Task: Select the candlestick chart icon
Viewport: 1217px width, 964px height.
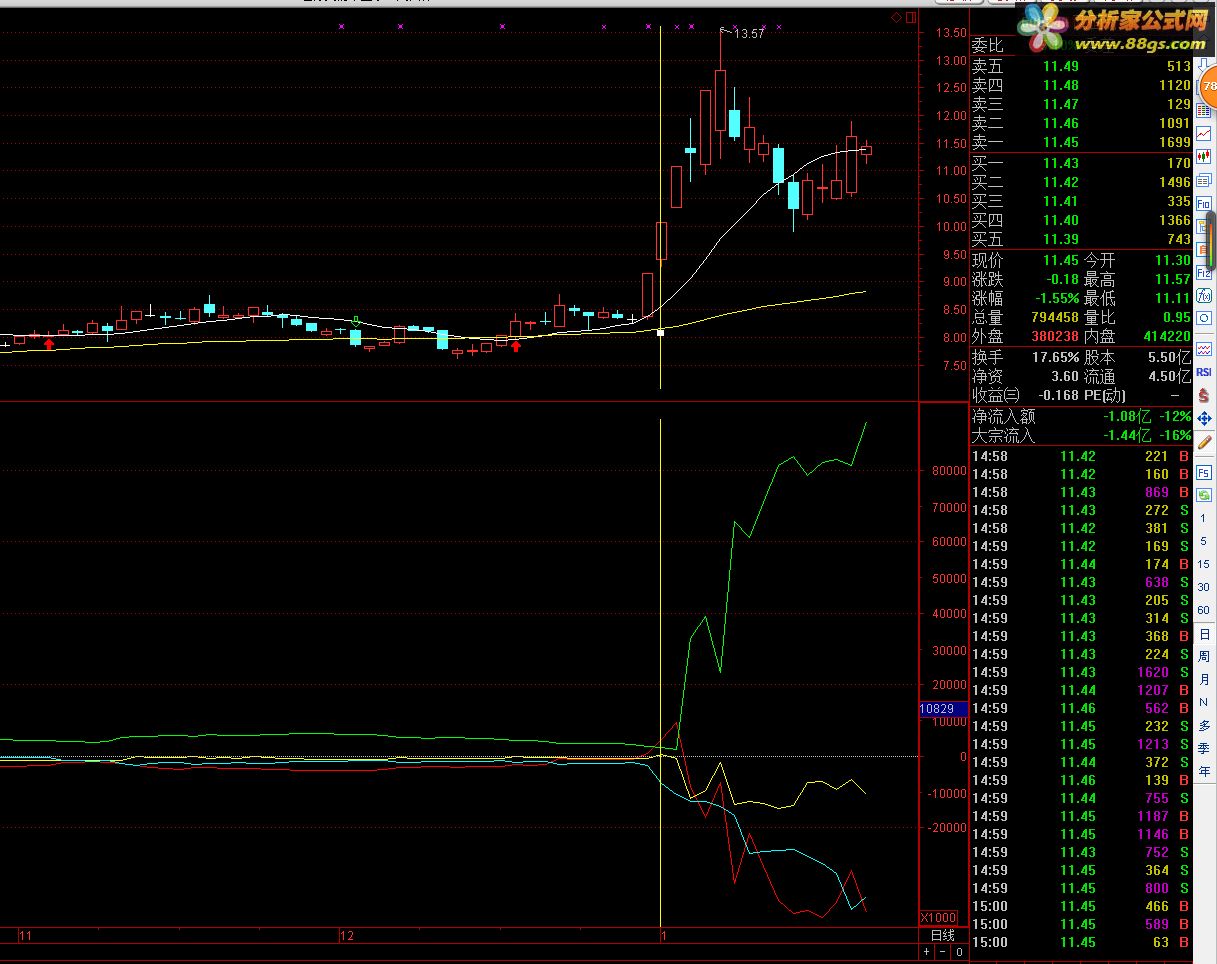Action: (1204, 157)
